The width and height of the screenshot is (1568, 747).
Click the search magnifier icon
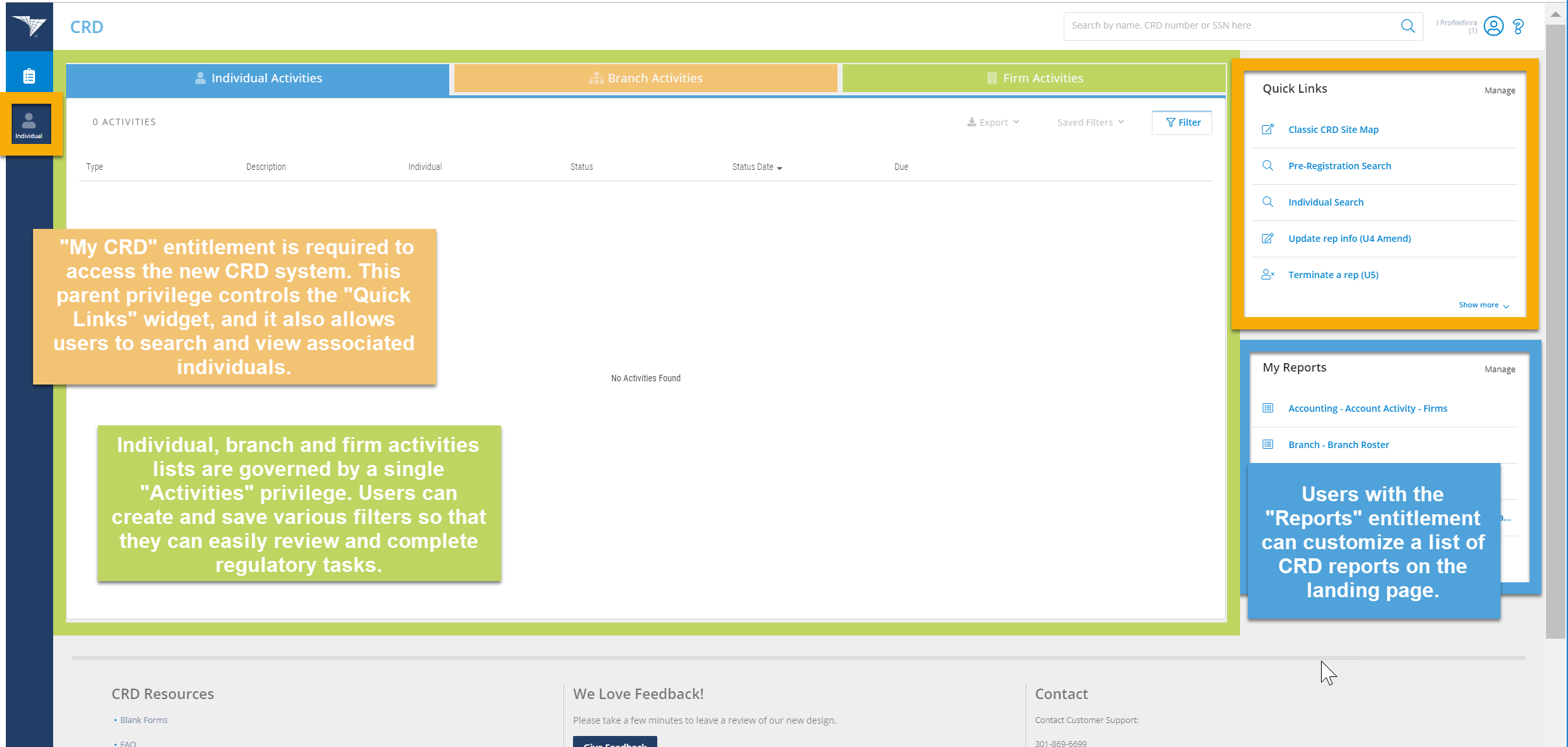tap(1407, 26)
